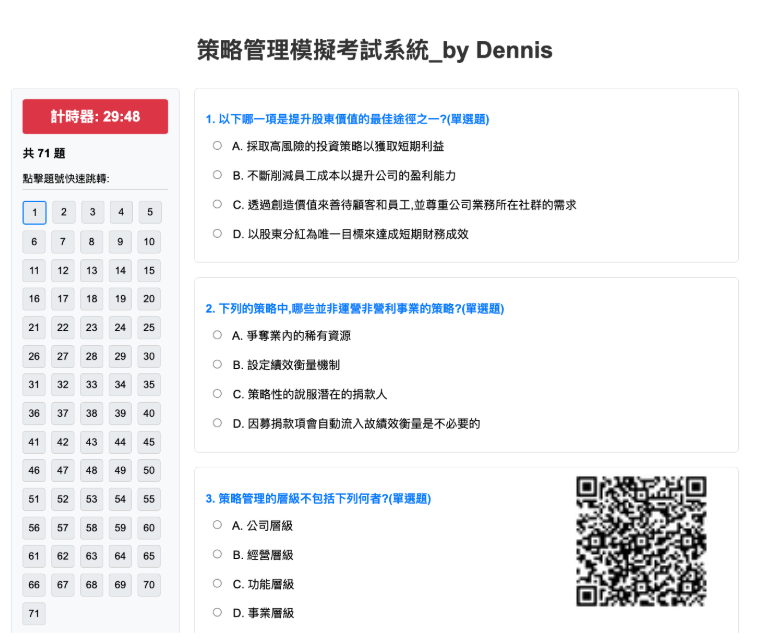
Task: Go to question 50
Action: click(149, 470)
